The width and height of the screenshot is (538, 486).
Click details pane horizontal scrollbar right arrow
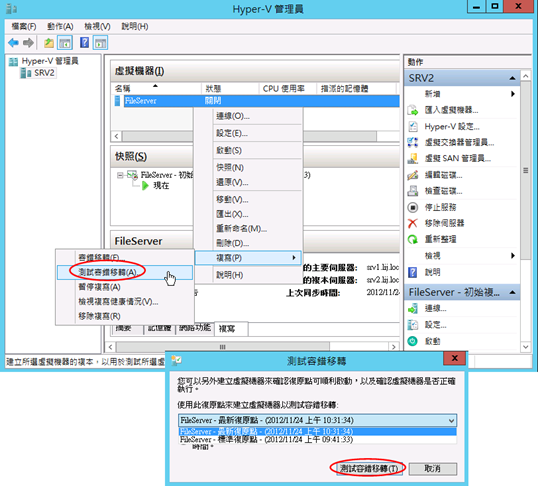point(394,347)
